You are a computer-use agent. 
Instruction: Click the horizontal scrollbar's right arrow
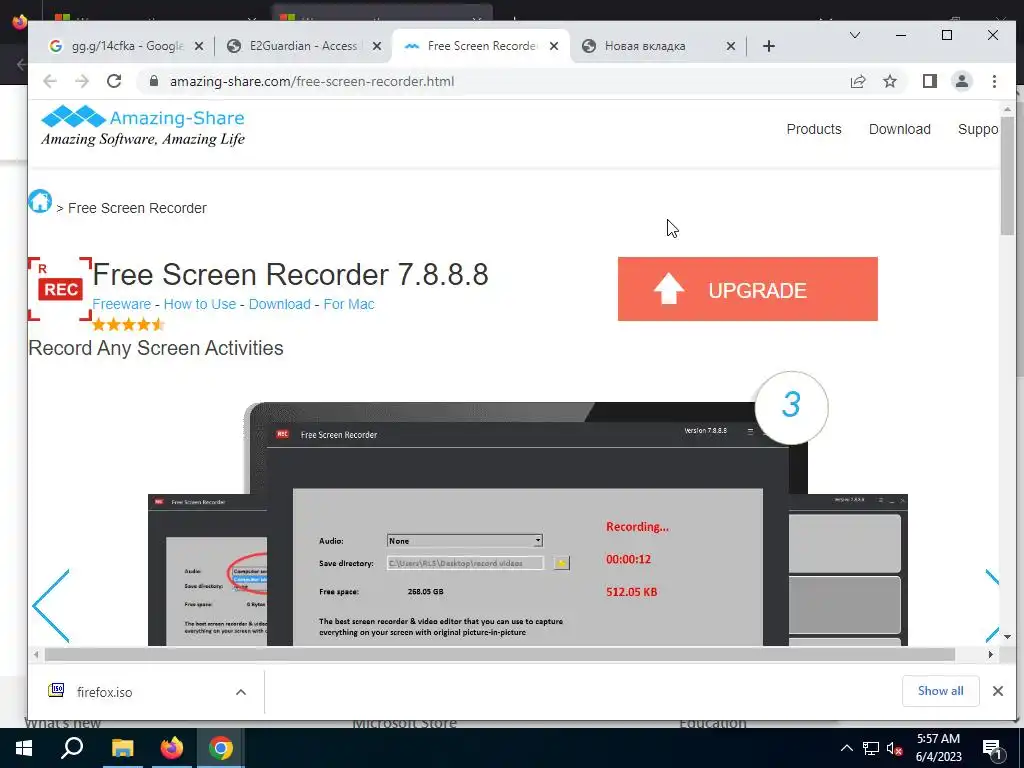pyautogui.click(x=991, y=654)
